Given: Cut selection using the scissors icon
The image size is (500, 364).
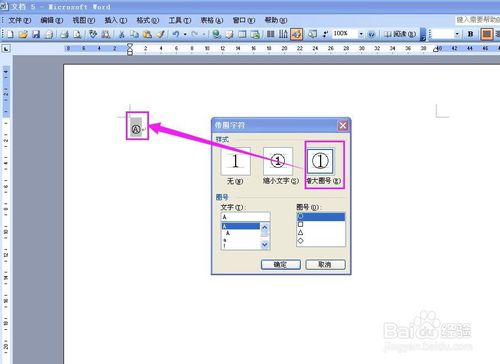Looking at the screenshot, I should tap(122, 34).
